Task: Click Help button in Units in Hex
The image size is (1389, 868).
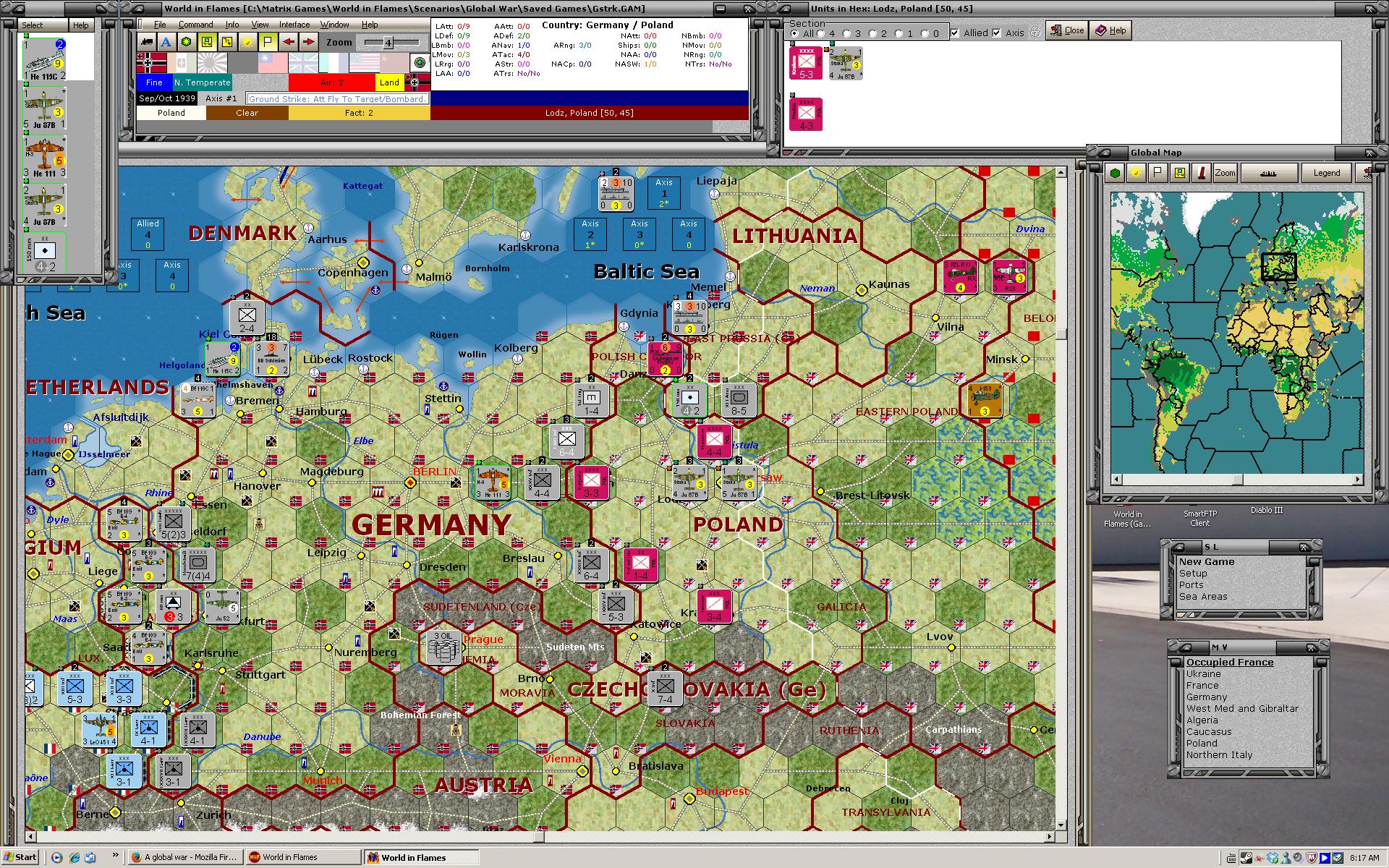Action: pos(1110,30)
